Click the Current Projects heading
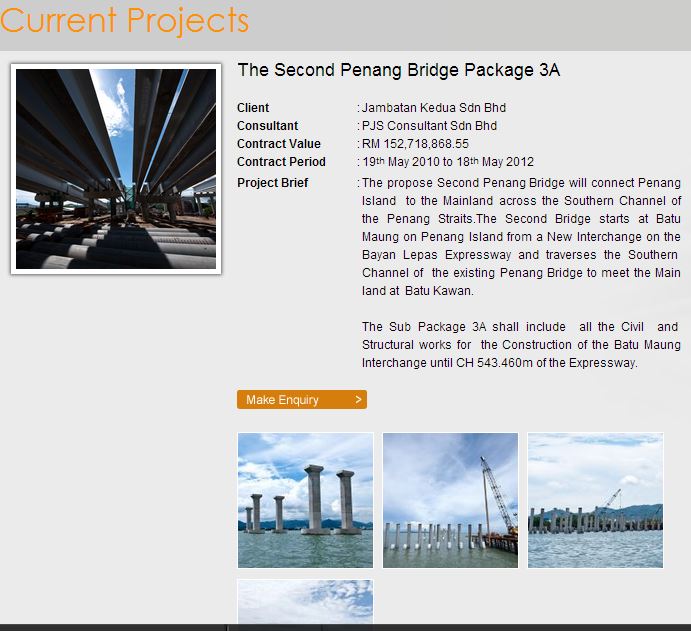Screen dimensions: 691x631 click(x=125, y=20)
